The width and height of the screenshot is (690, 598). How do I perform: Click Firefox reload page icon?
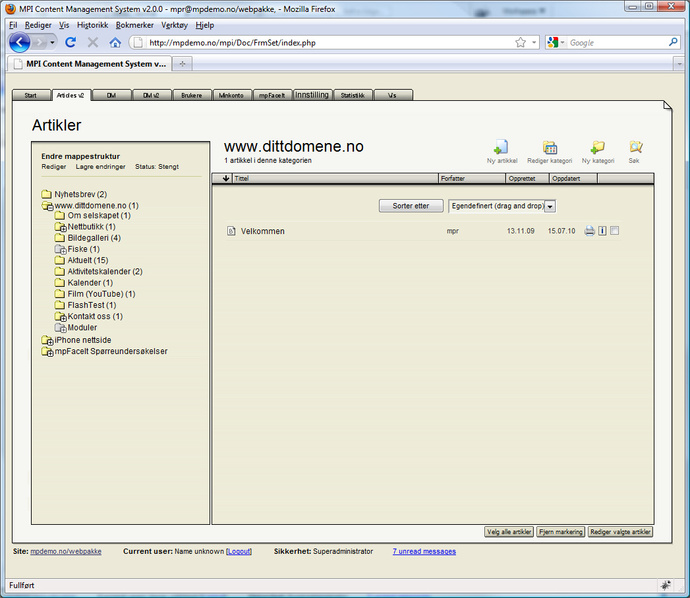tap(71, 43)
